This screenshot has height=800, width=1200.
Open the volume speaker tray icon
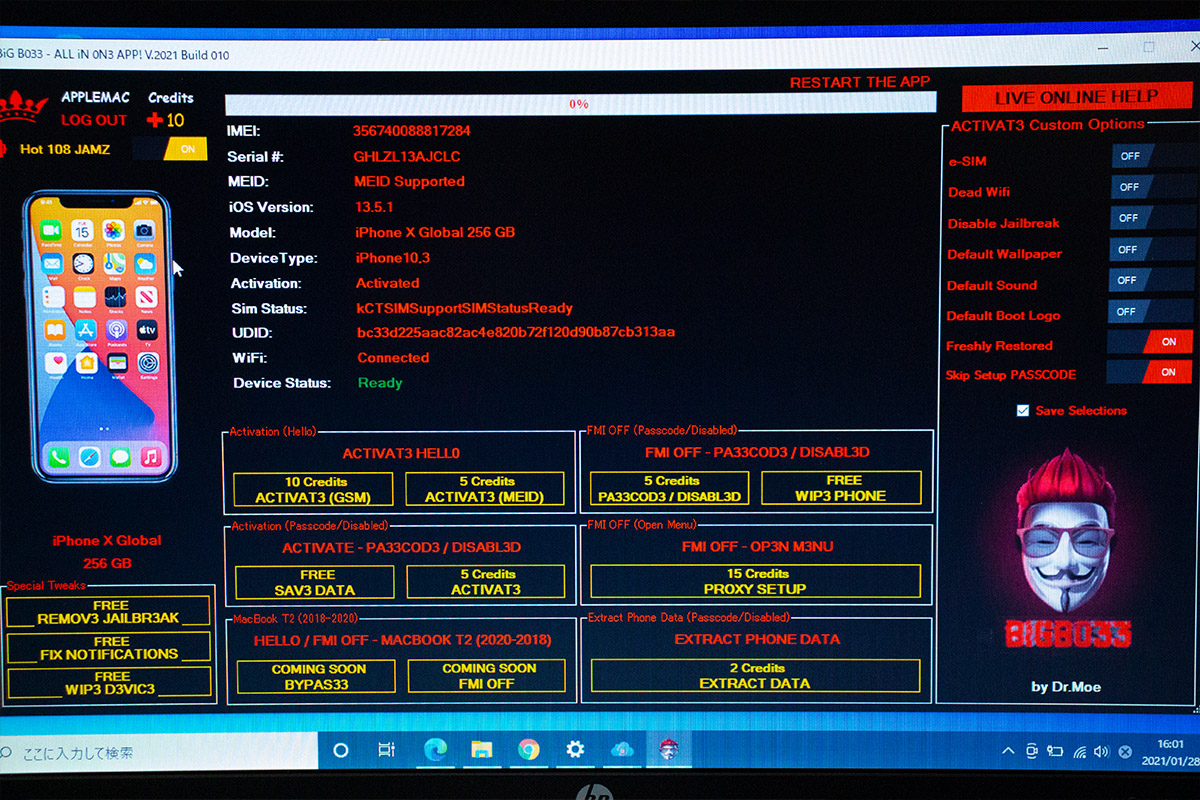(x=1102, y=752)
